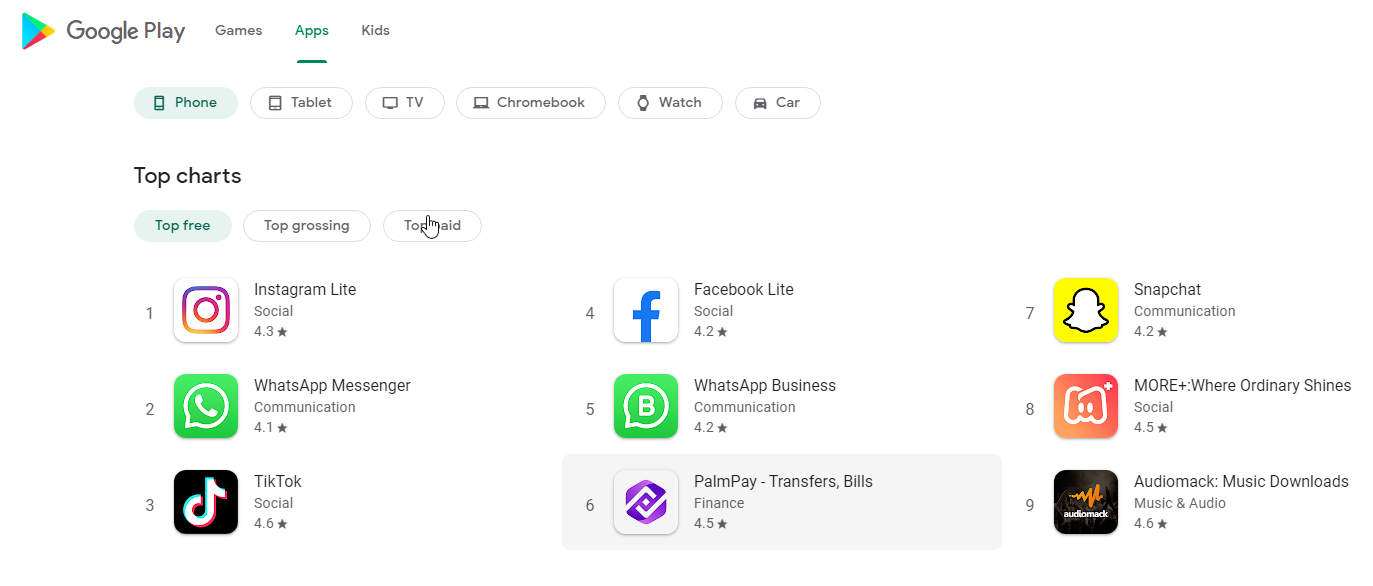Screen dimensions: 1373x586
Task: Open the Instagram Lite app icon
Action: click(206, 310)
